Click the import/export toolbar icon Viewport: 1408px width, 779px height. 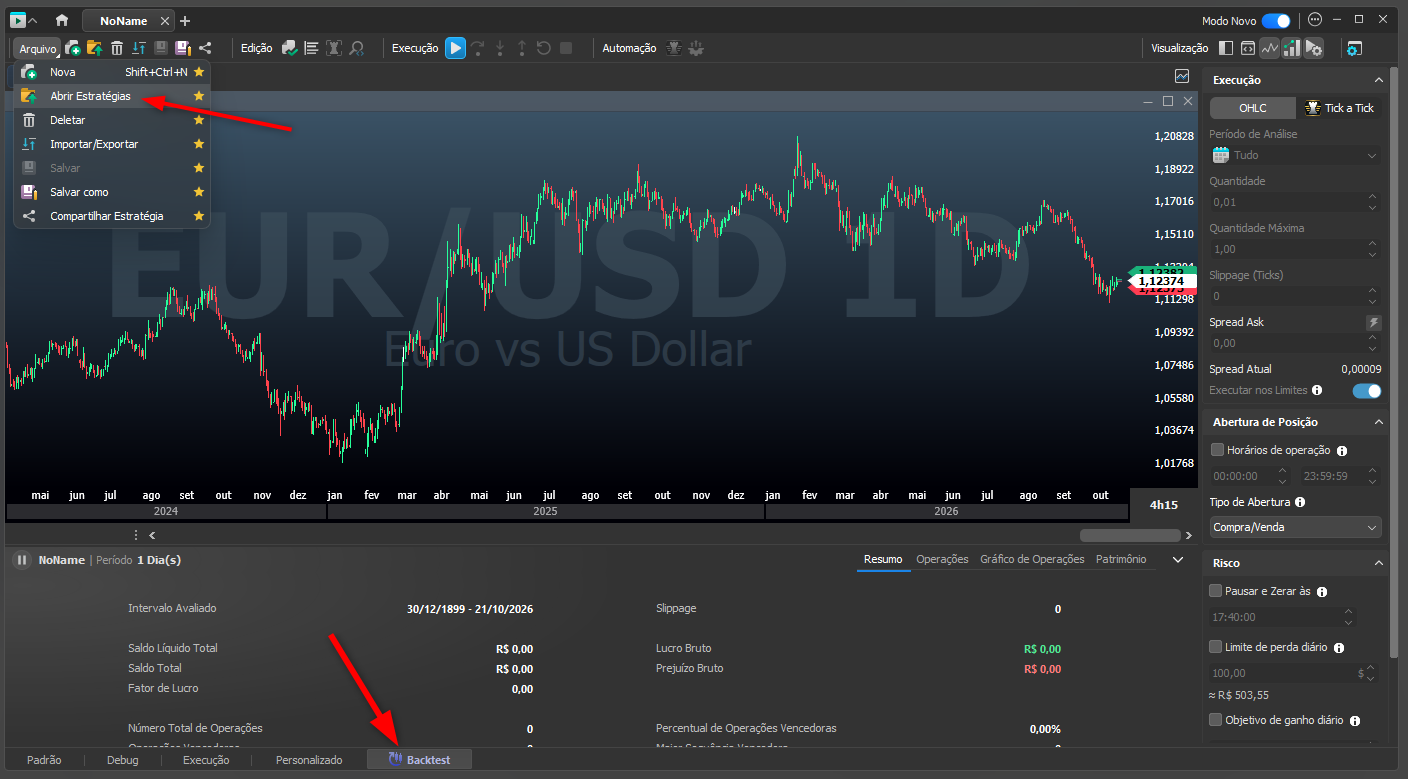click(139, 47)
